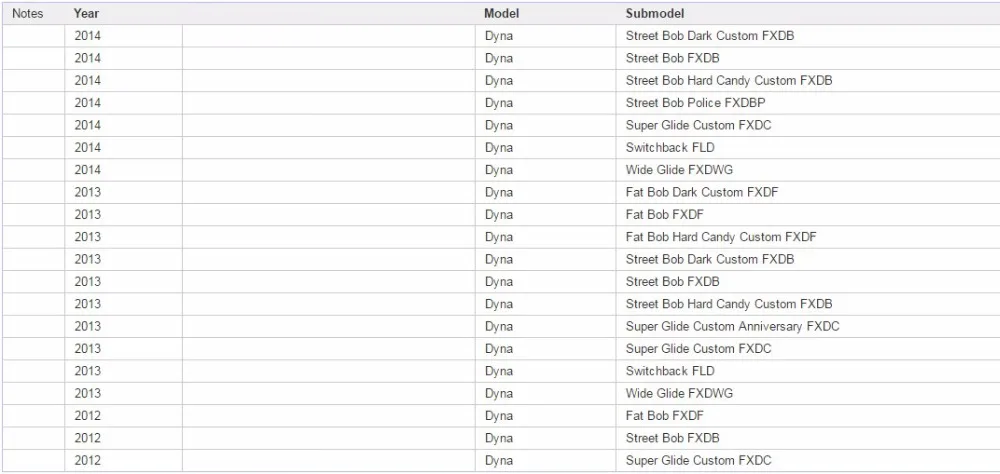The width and height of the screenshot is (1000, 474).
Task: Select the 2014 Wide Glide FXDWG submodel
Action: click(x=679, y=170)
